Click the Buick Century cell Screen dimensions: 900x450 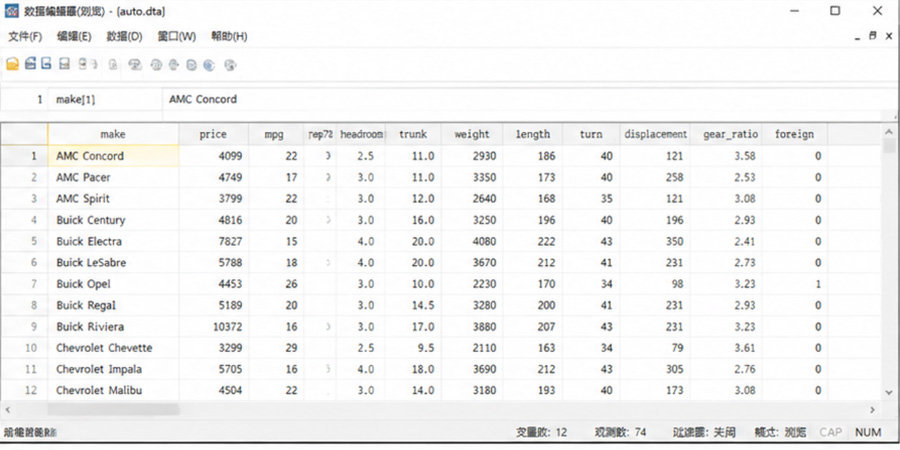(x=113, y=220)
